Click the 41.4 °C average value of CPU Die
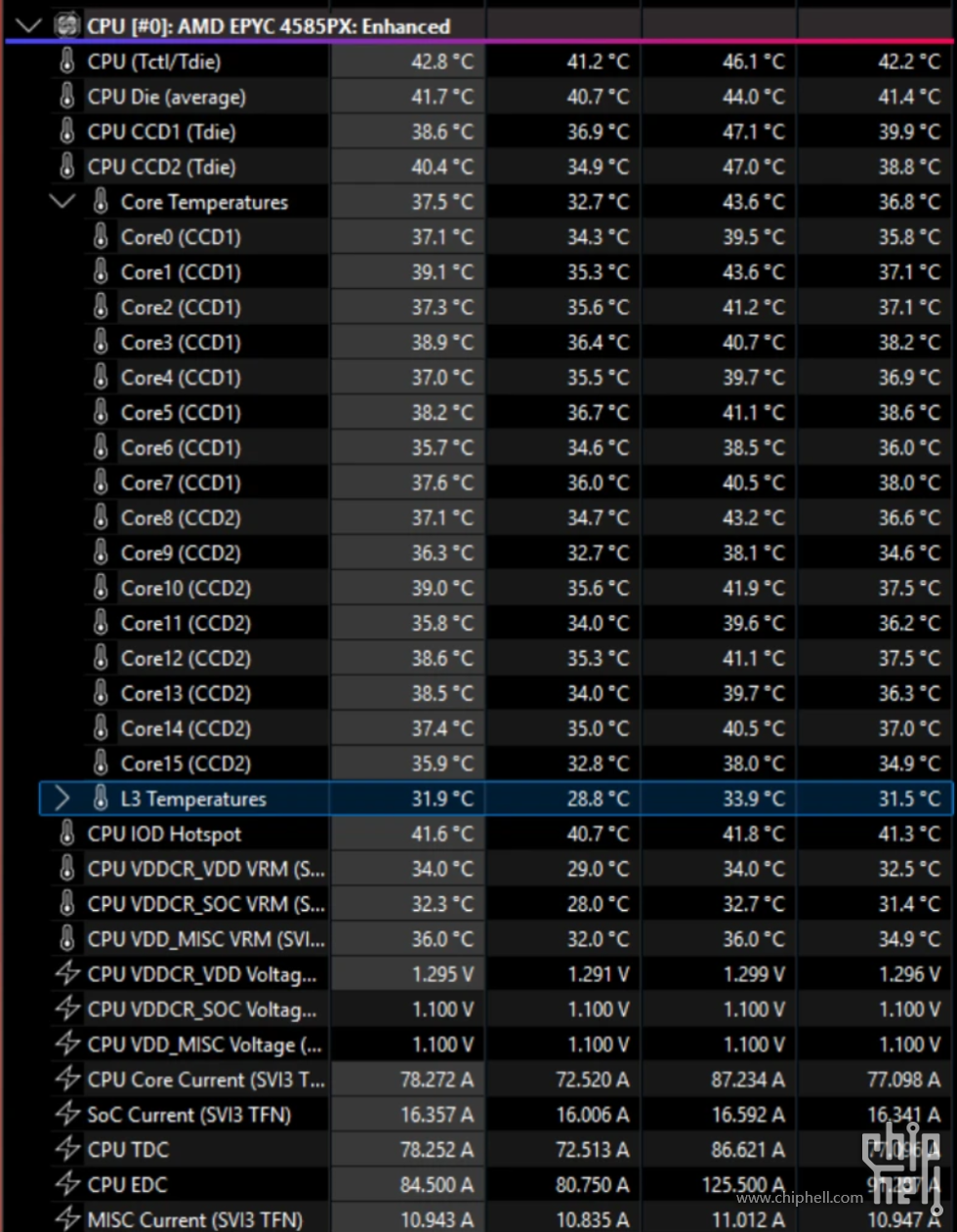This screenshot has width=957, height=1232. 909,97
